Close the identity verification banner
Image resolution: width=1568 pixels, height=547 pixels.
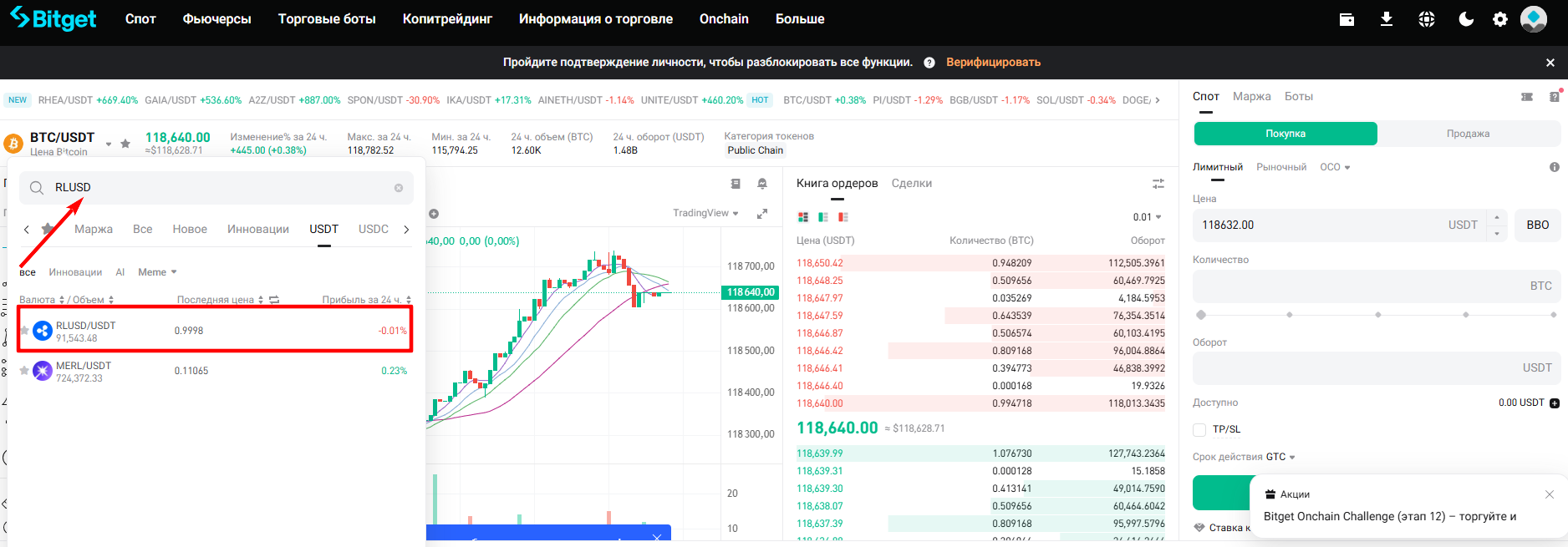pos(1550,63)
